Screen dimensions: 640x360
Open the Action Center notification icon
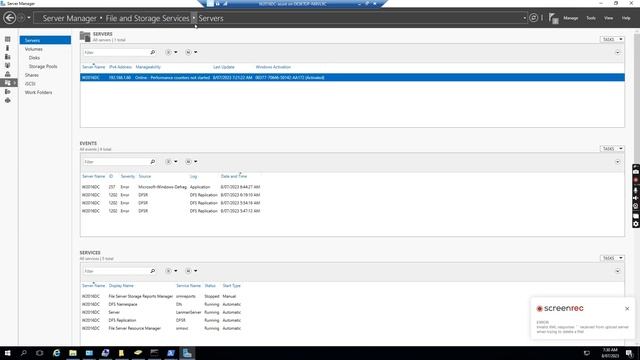point(629,353)
